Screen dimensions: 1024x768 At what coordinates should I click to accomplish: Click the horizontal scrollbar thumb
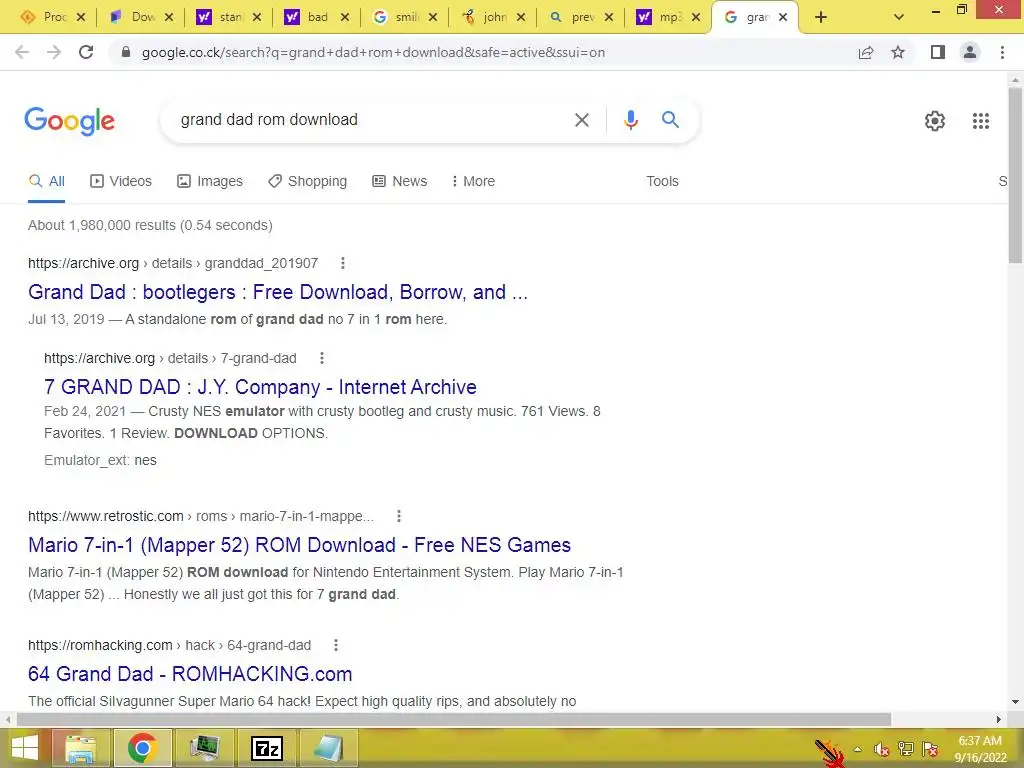coord(453,720)
